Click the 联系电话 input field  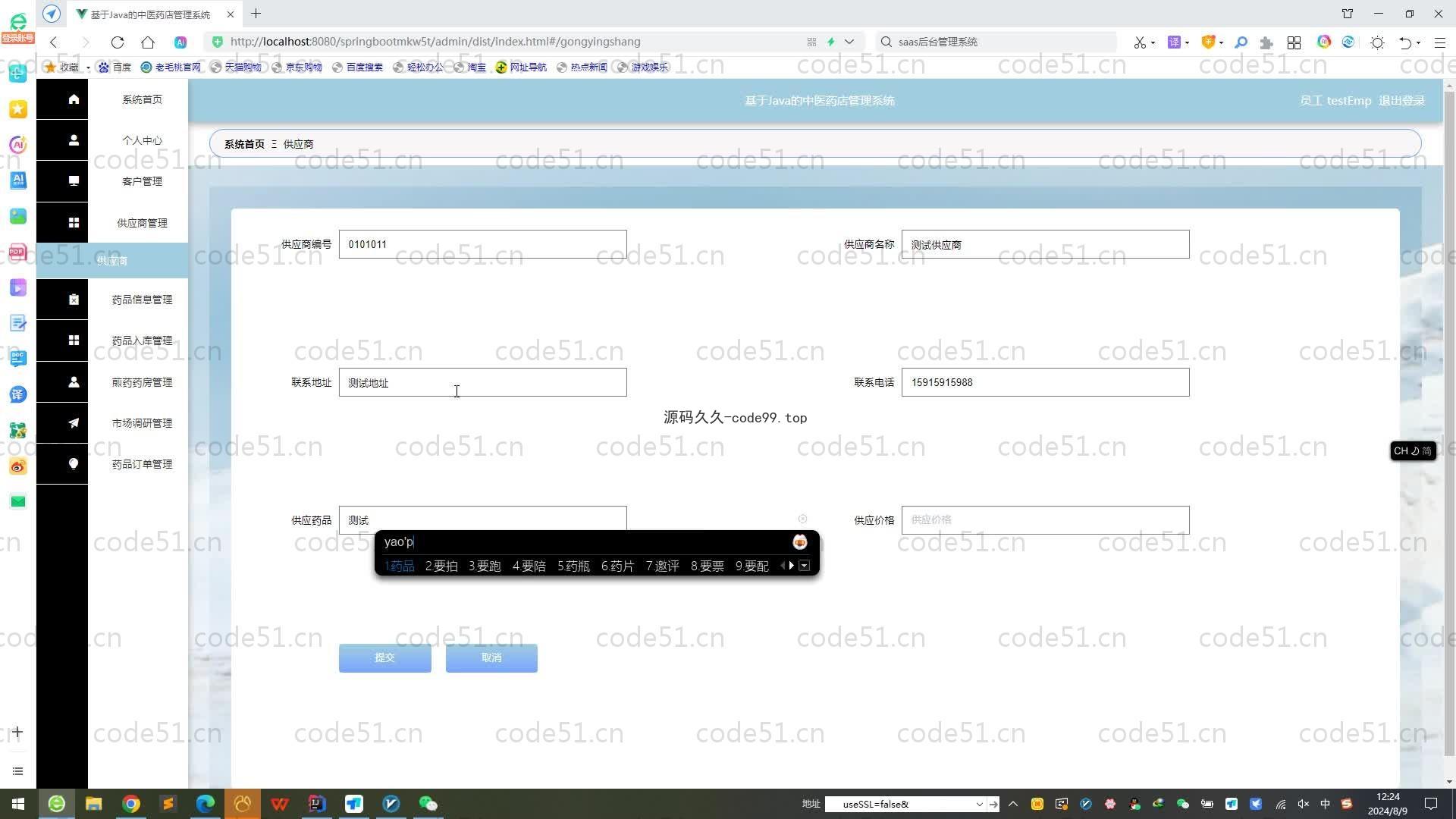[x=1045, y=382]
